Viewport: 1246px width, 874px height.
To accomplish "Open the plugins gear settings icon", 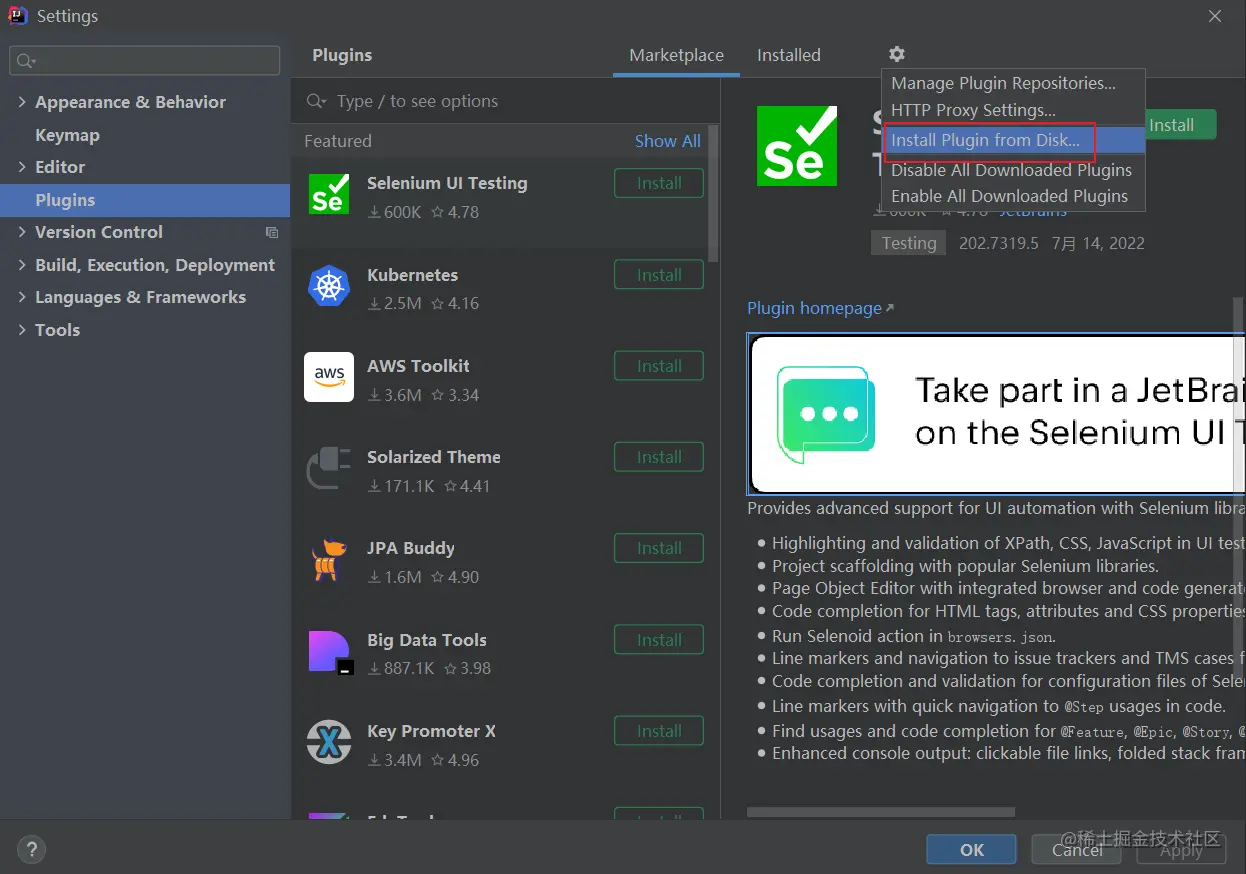I will [897, 55].
